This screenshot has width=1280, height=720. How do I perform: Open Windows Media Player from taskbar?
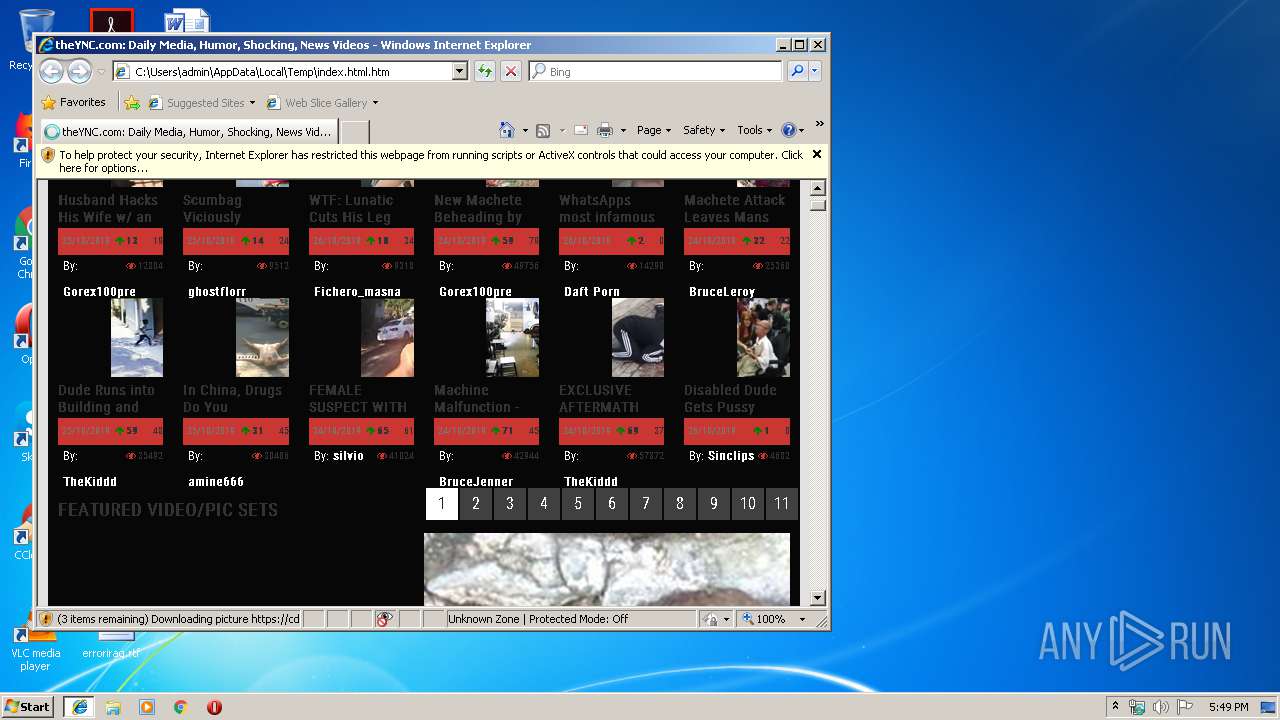[147, 707]
